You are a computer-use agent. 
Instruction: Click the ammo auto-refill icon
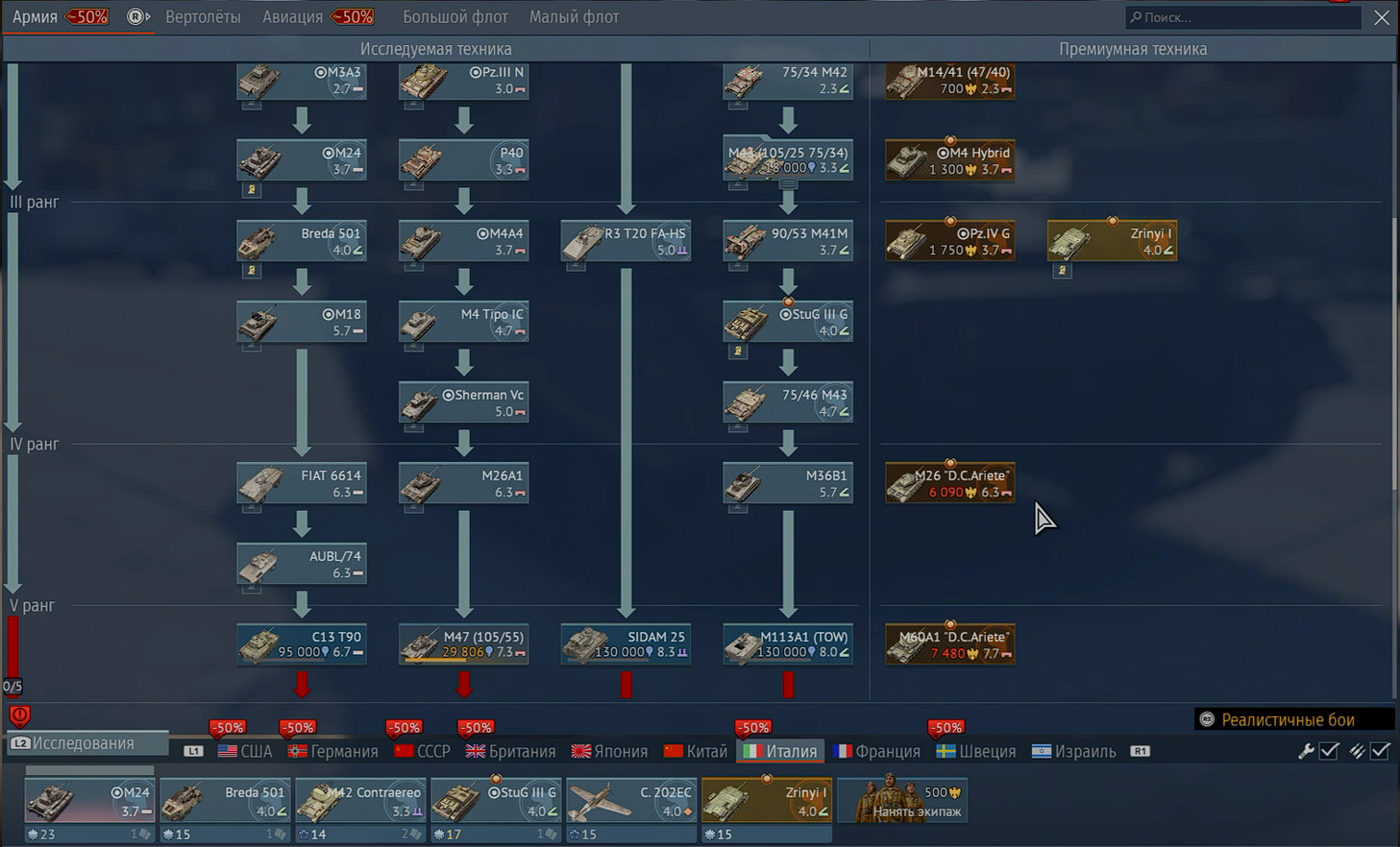pos(1357,752)
